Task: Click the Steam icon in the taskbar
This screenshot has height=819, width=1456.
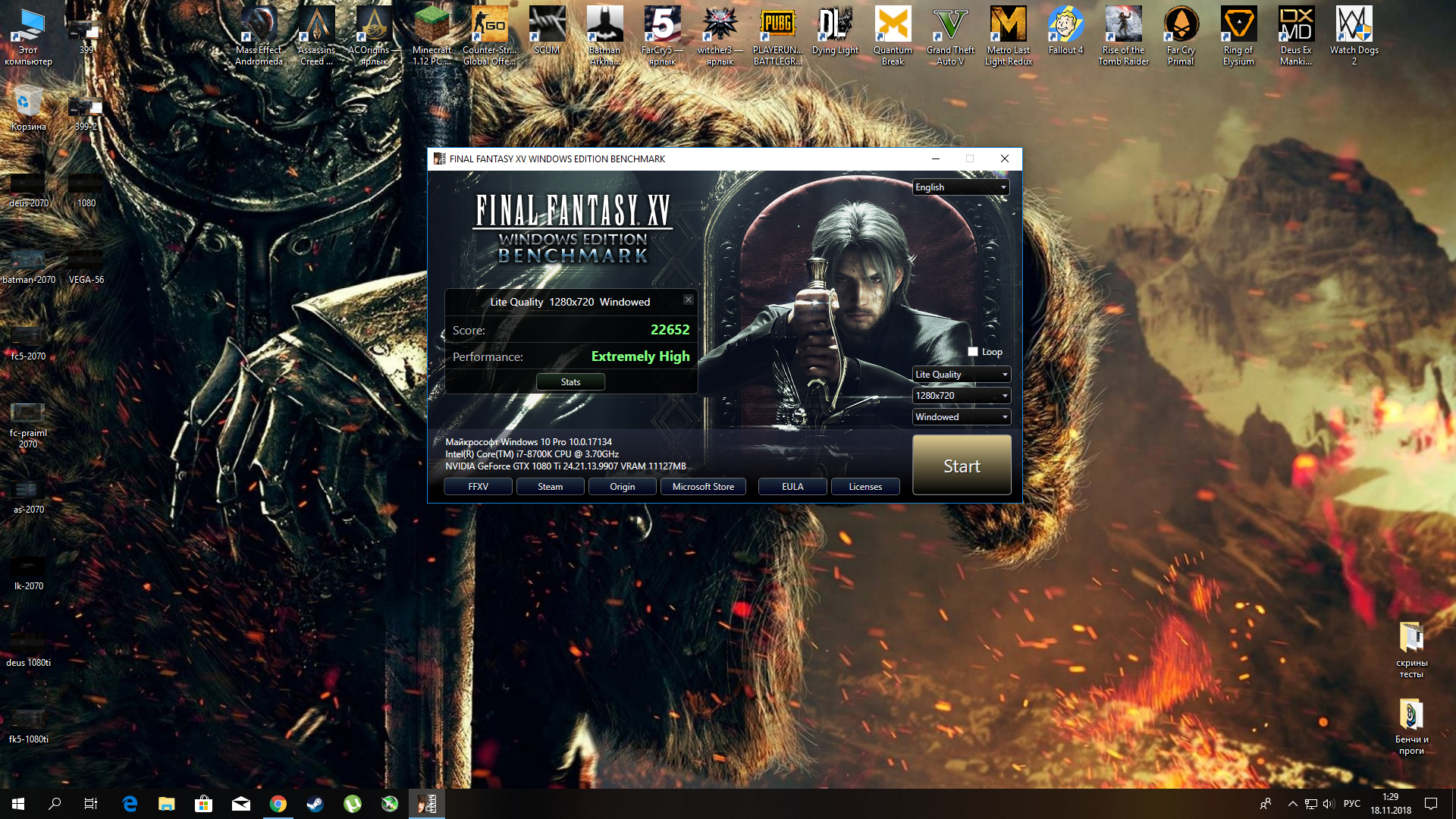Action: (315, 804)
